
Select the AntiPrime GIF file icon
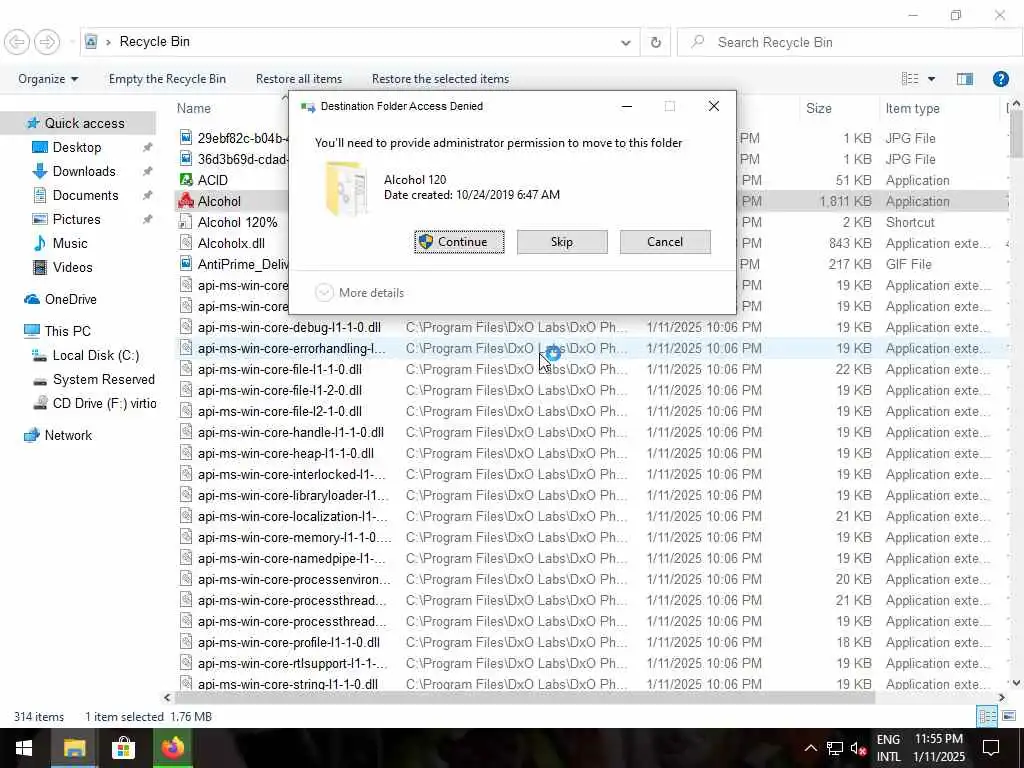click(186, 264)
